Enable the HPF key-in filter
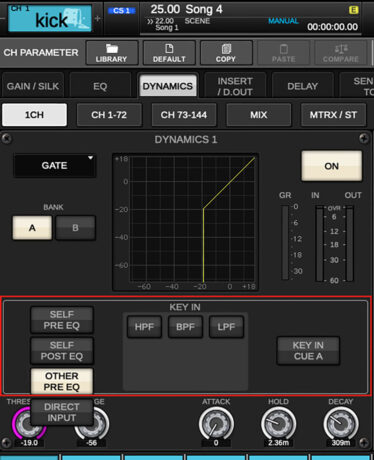The width and height of the screenshot is (374, 460). click(144, 327)
